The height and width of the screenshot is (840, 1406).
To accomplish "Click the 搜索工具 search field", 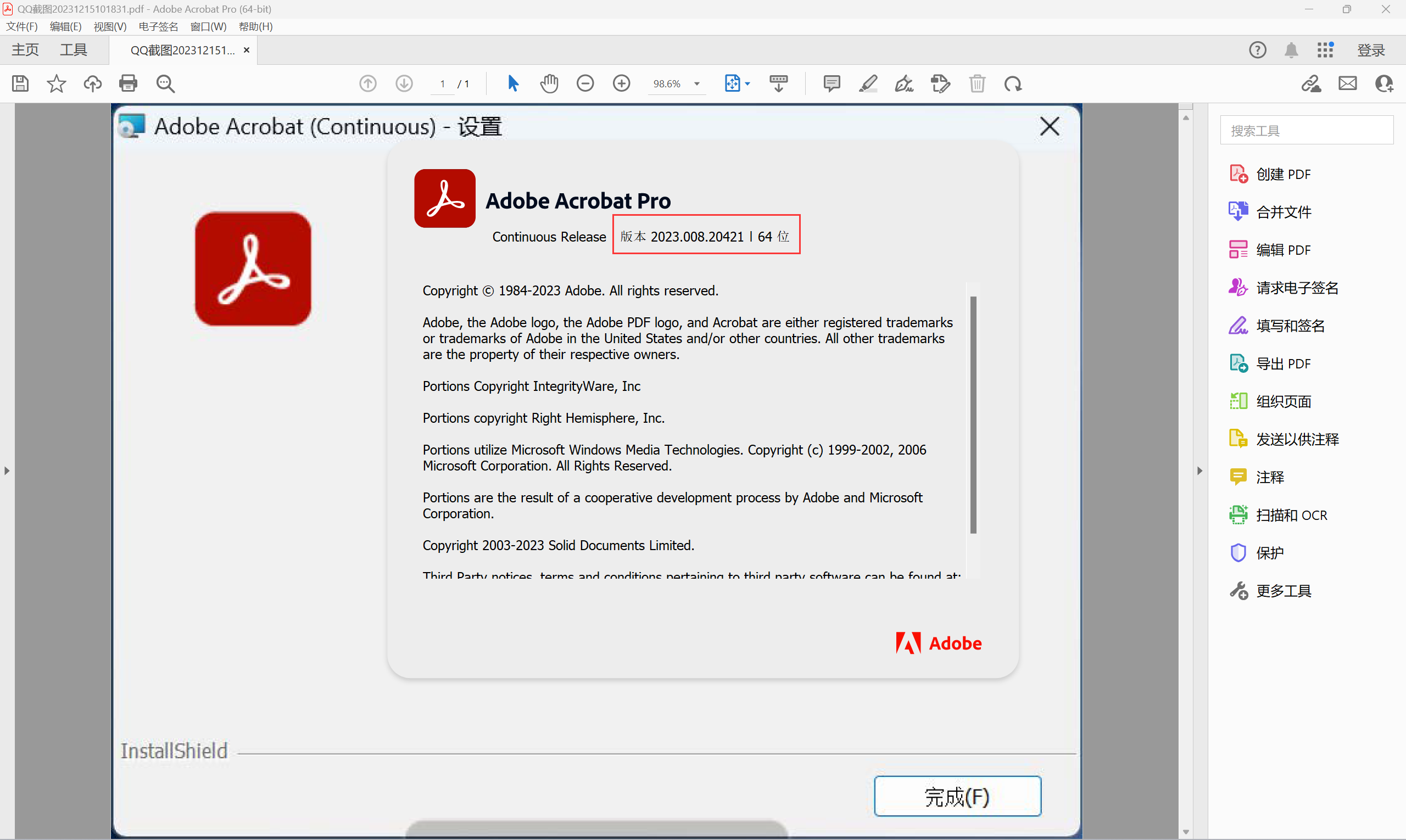I will point(1306,130).
